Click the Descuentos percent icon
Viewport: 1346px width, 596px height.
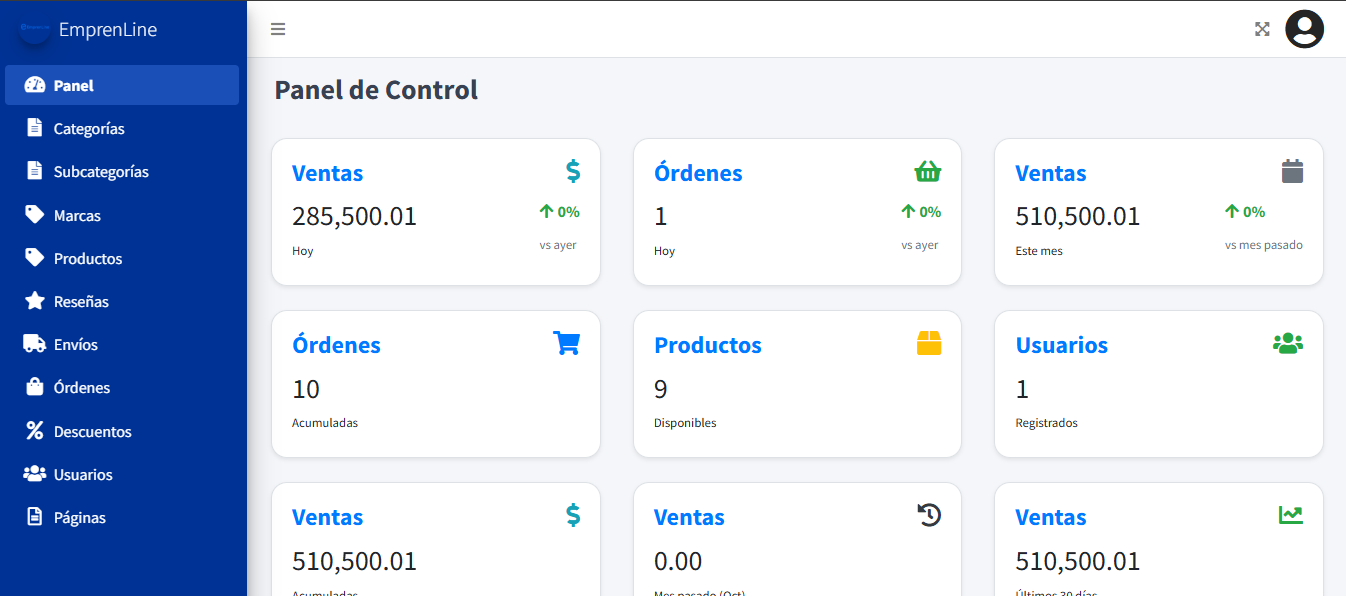(35, 431)
